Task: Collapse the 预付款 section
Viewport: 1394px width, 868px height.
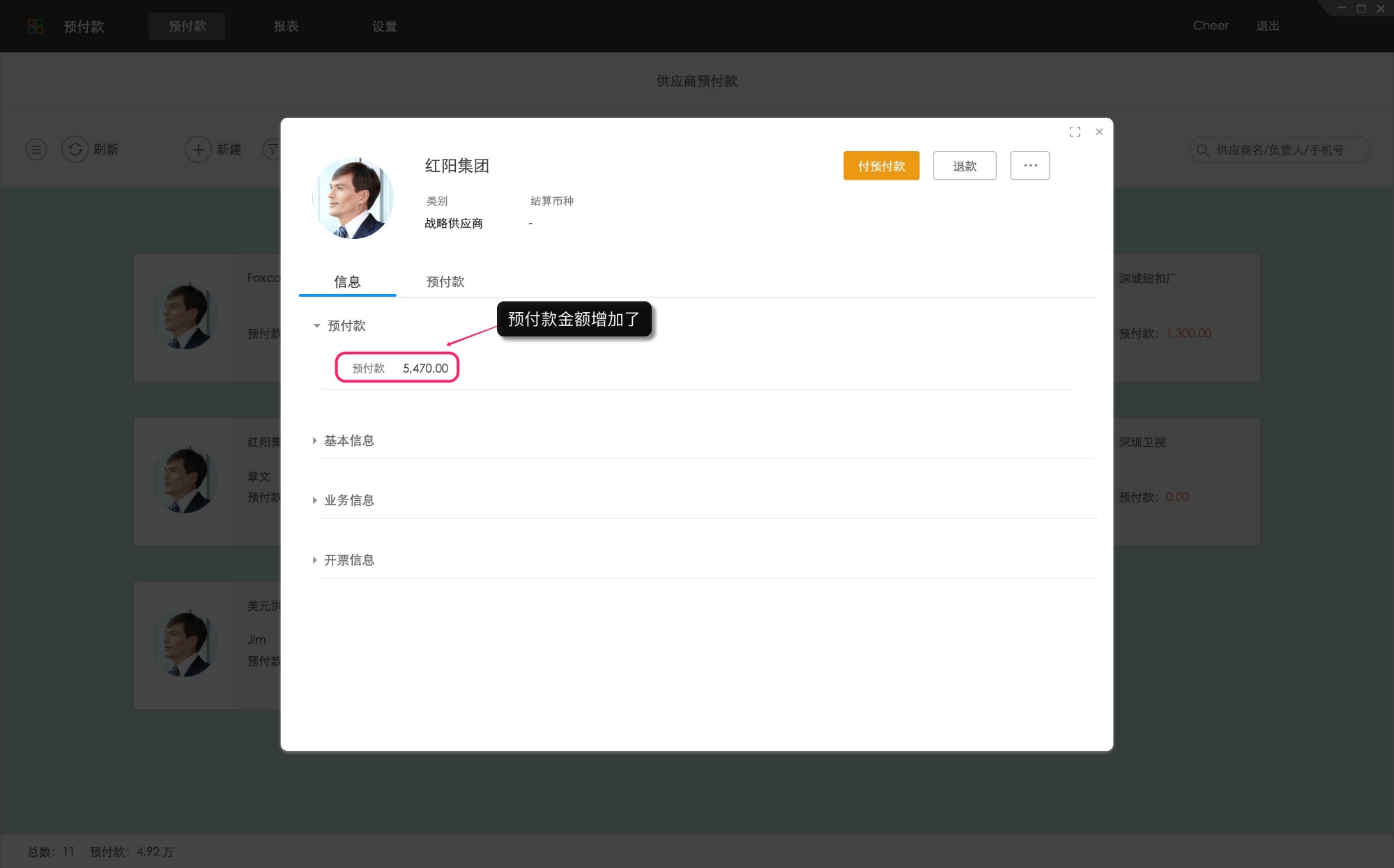Action: pos(316,325)
